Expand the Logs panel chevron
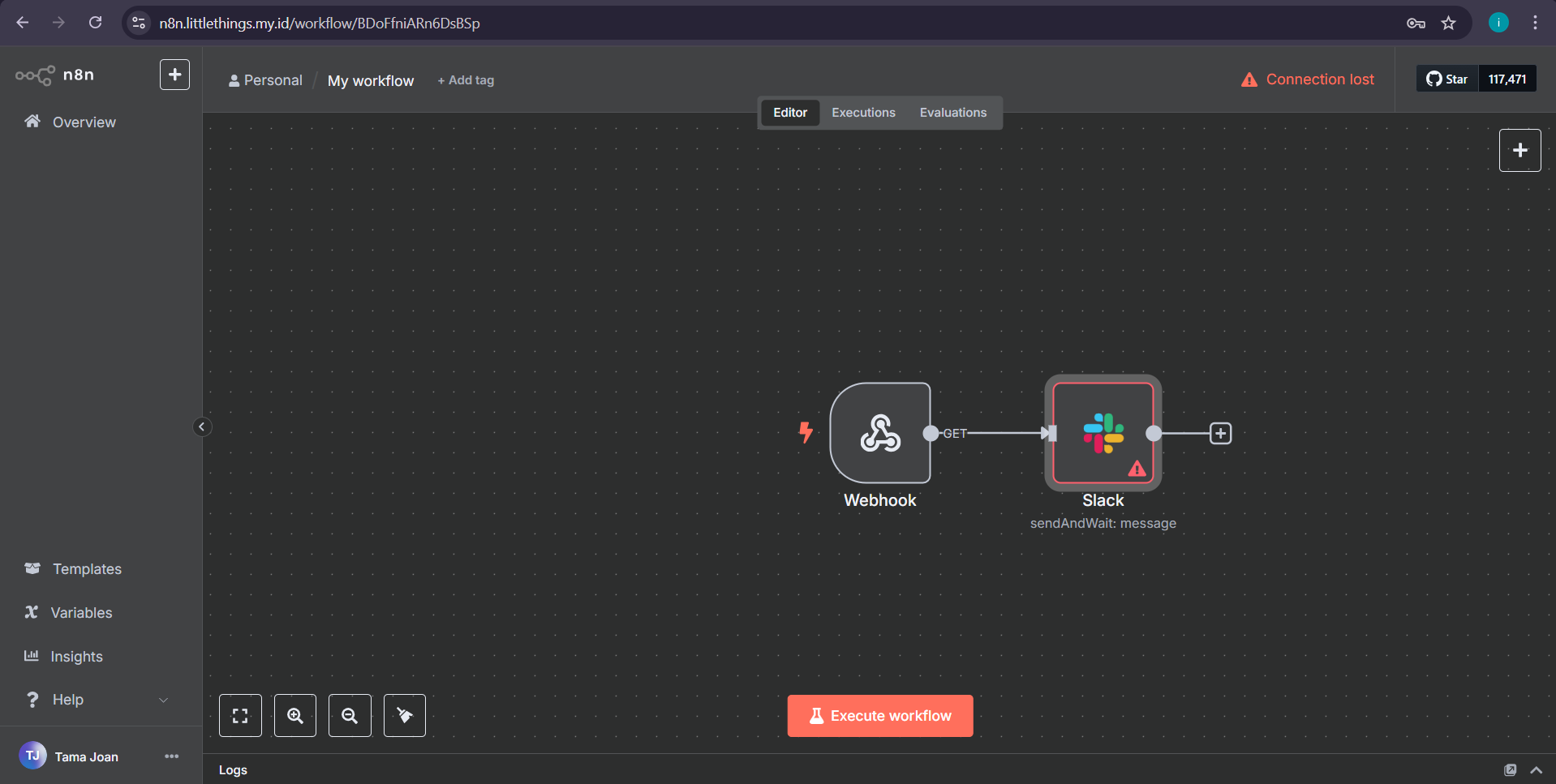The image size is (1556, 784). pyautogui.click(x=1536, y=770)
